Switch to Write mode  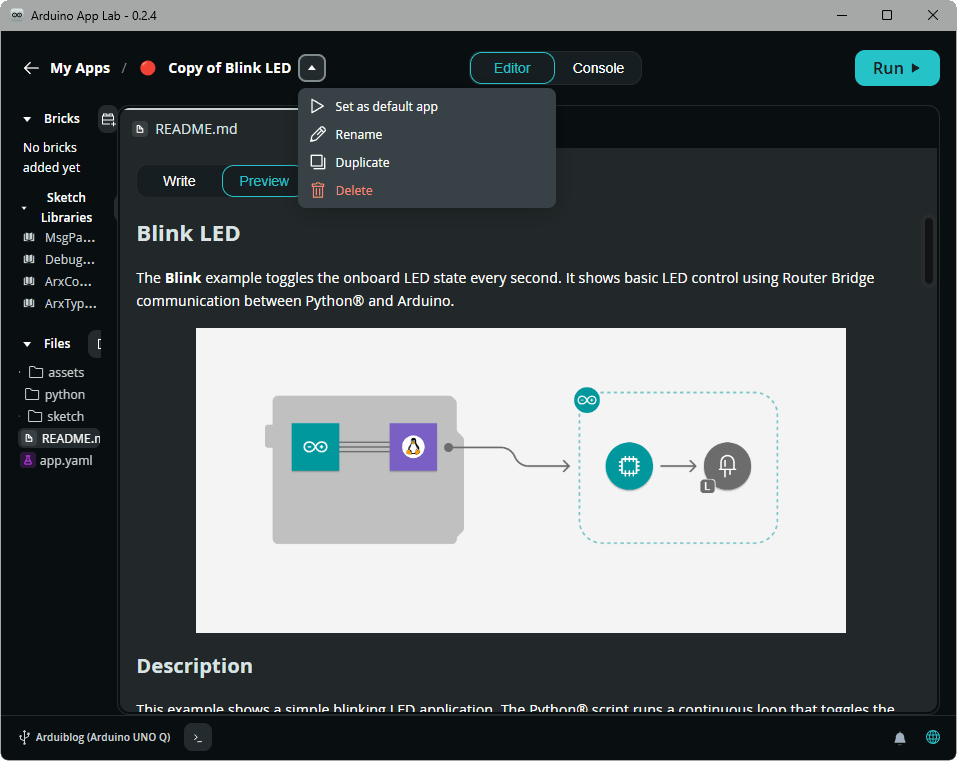pyautogui.click(x=179, y=181)
